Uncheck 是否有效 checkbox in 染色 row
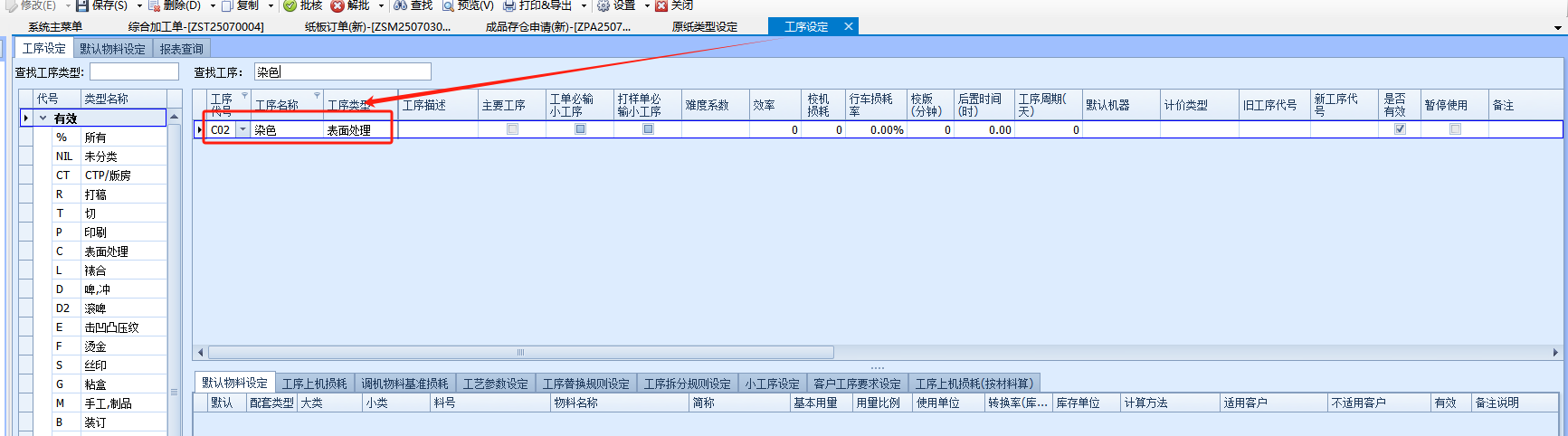1568x436 pixels. (x=1400, y=129)
